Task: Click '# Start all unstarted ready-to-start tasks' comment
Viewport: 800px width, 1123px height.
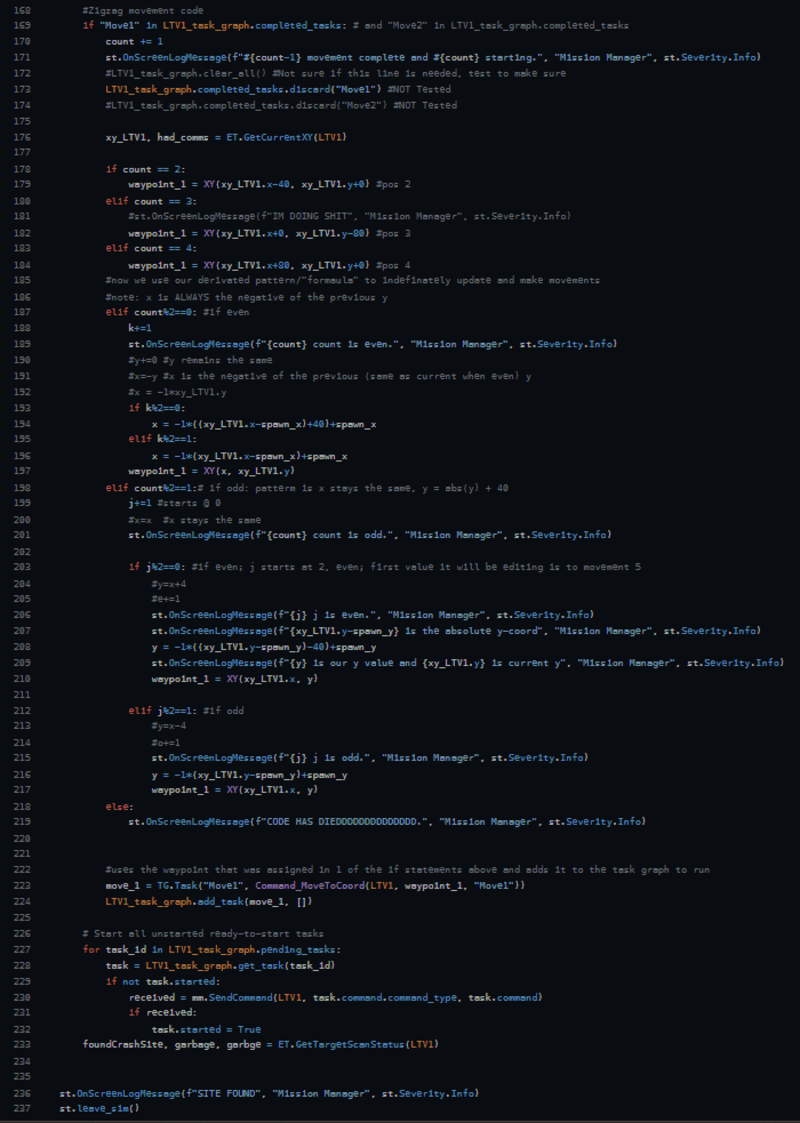Action: click(x=203, y=934)
